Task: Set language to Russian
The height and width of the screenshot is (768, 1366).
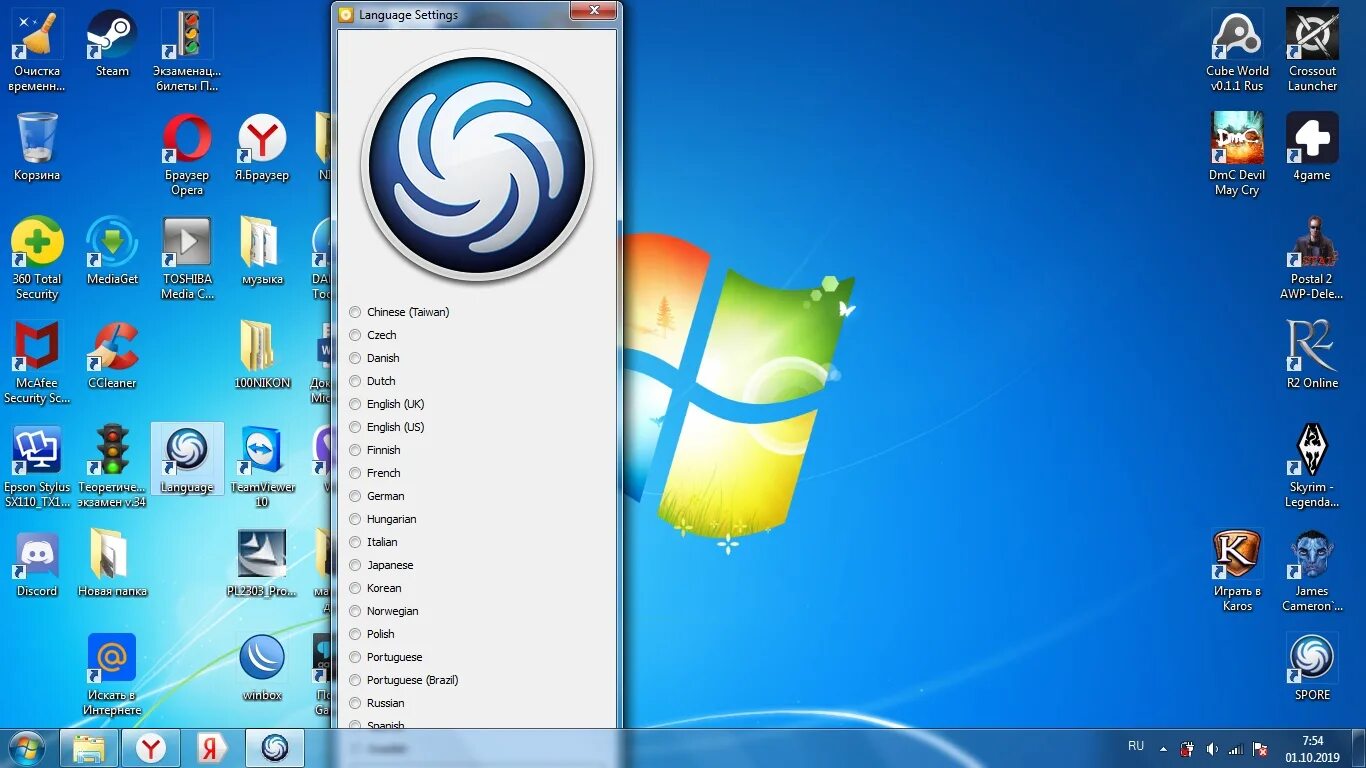Action: click(377, 703)
